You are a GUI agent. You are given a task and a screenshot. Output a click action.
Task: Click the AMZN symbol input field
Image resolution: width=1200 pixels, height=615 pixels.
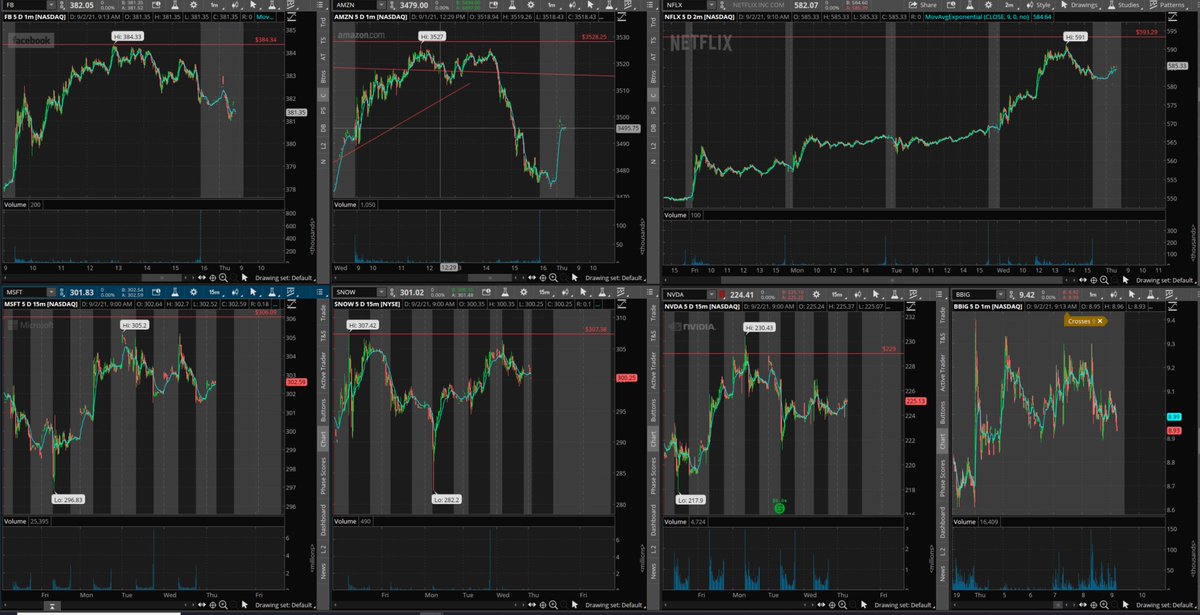click(x=355, y=5)
